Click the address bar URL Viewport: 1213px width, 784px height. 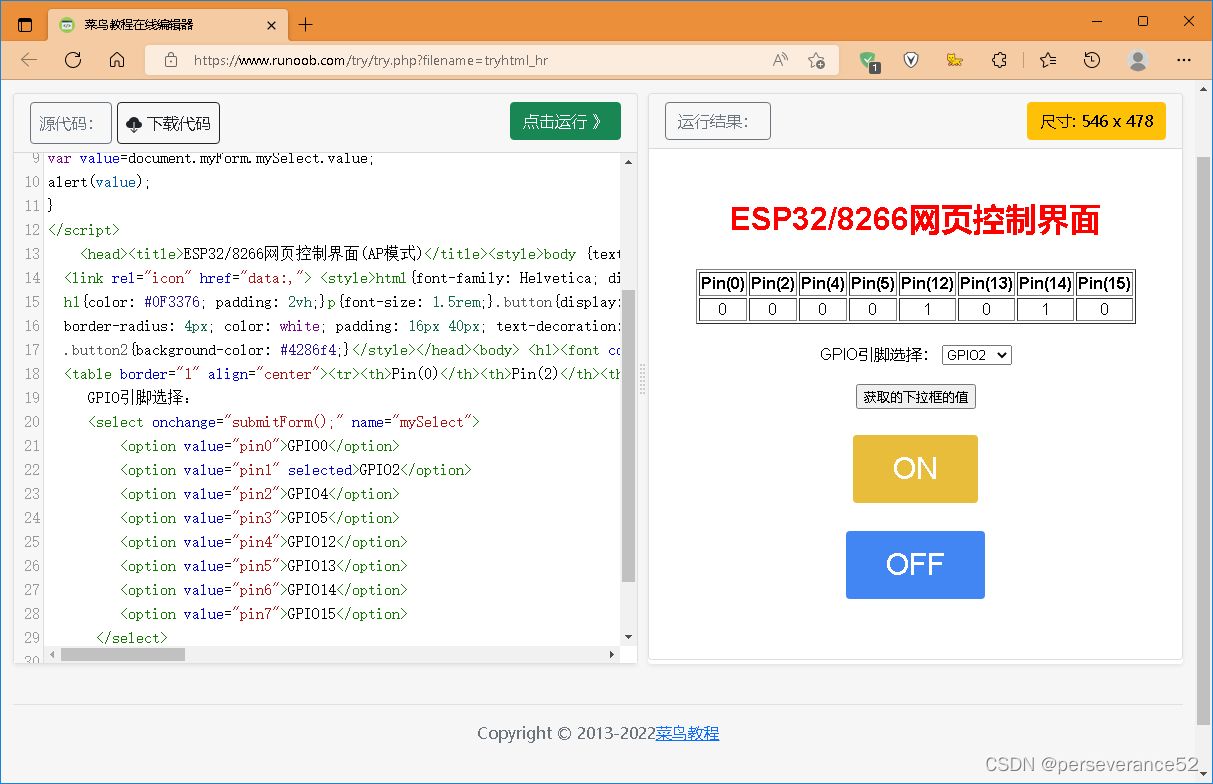(x=371, y=60)
